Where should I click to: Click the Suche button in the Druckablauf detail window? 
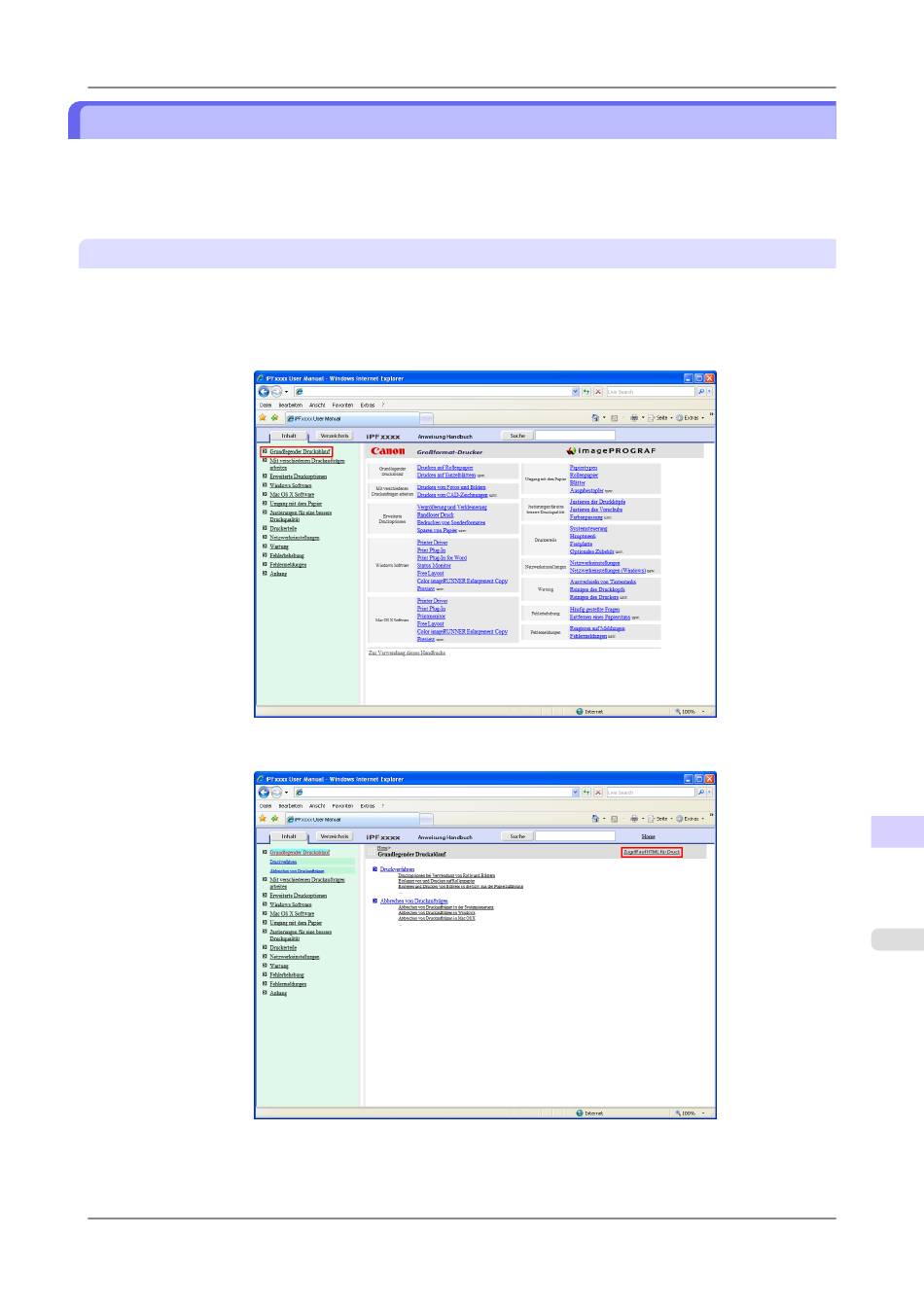[517, 836]
